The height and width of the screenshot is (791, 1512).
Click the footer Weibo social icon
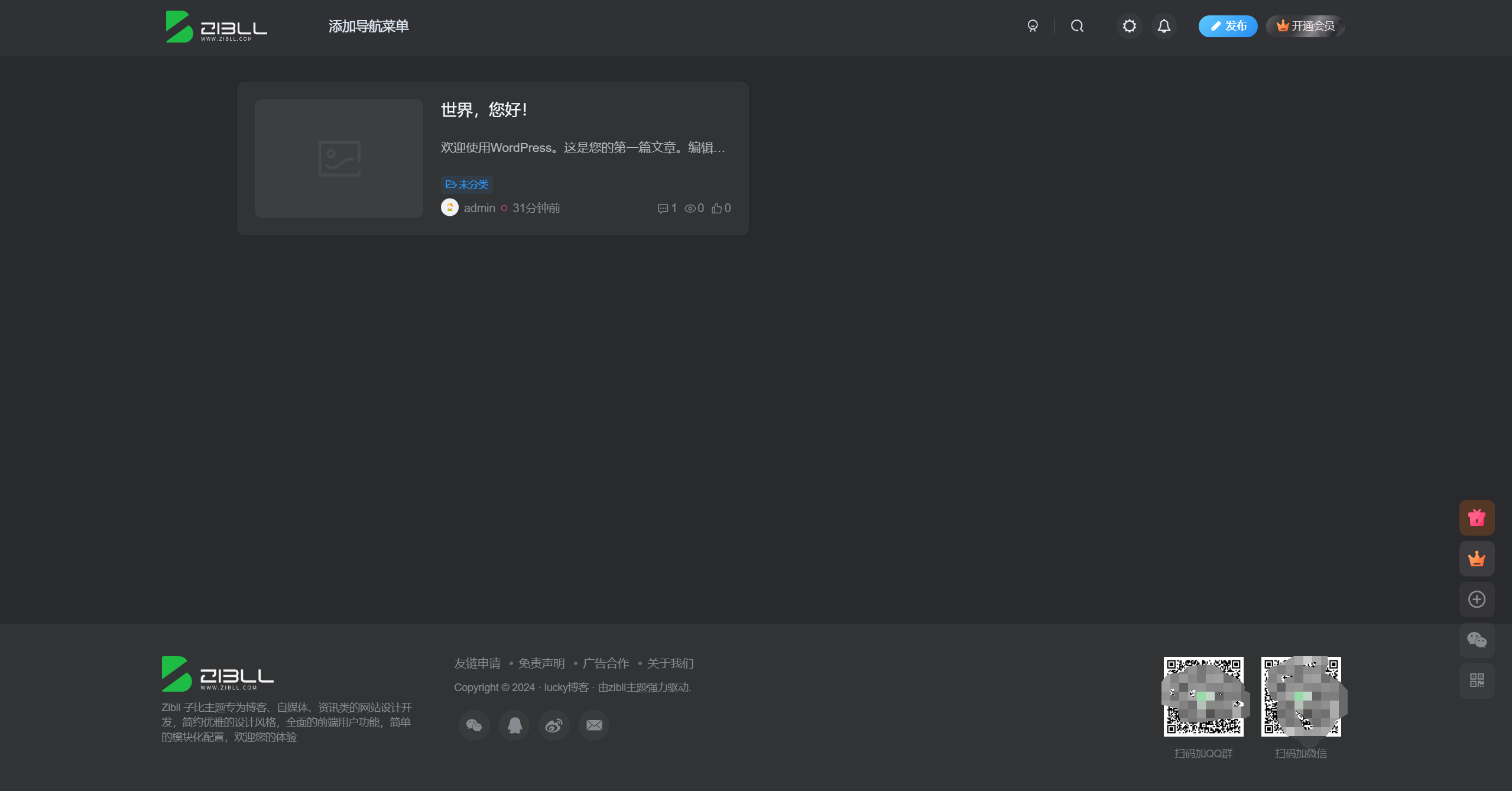554,725
